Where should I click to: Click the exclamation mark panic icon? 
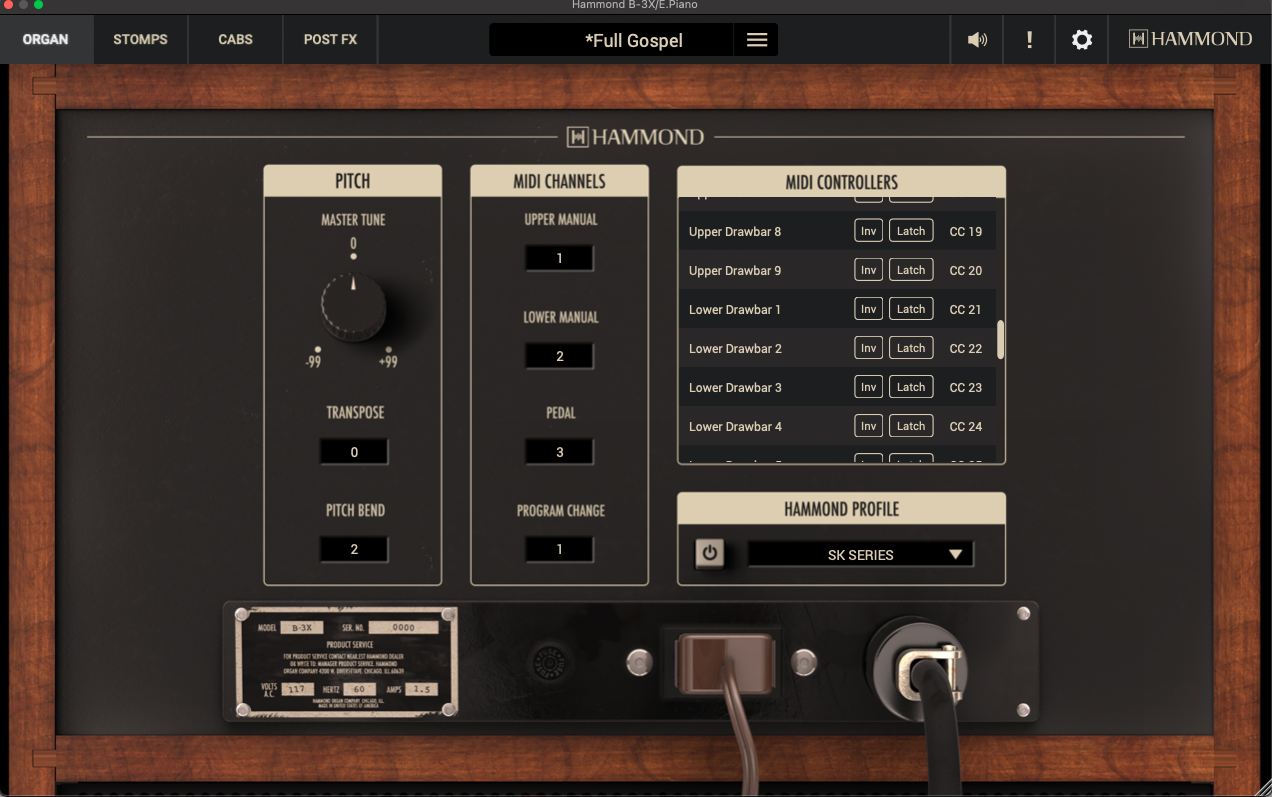(1029, 40)
